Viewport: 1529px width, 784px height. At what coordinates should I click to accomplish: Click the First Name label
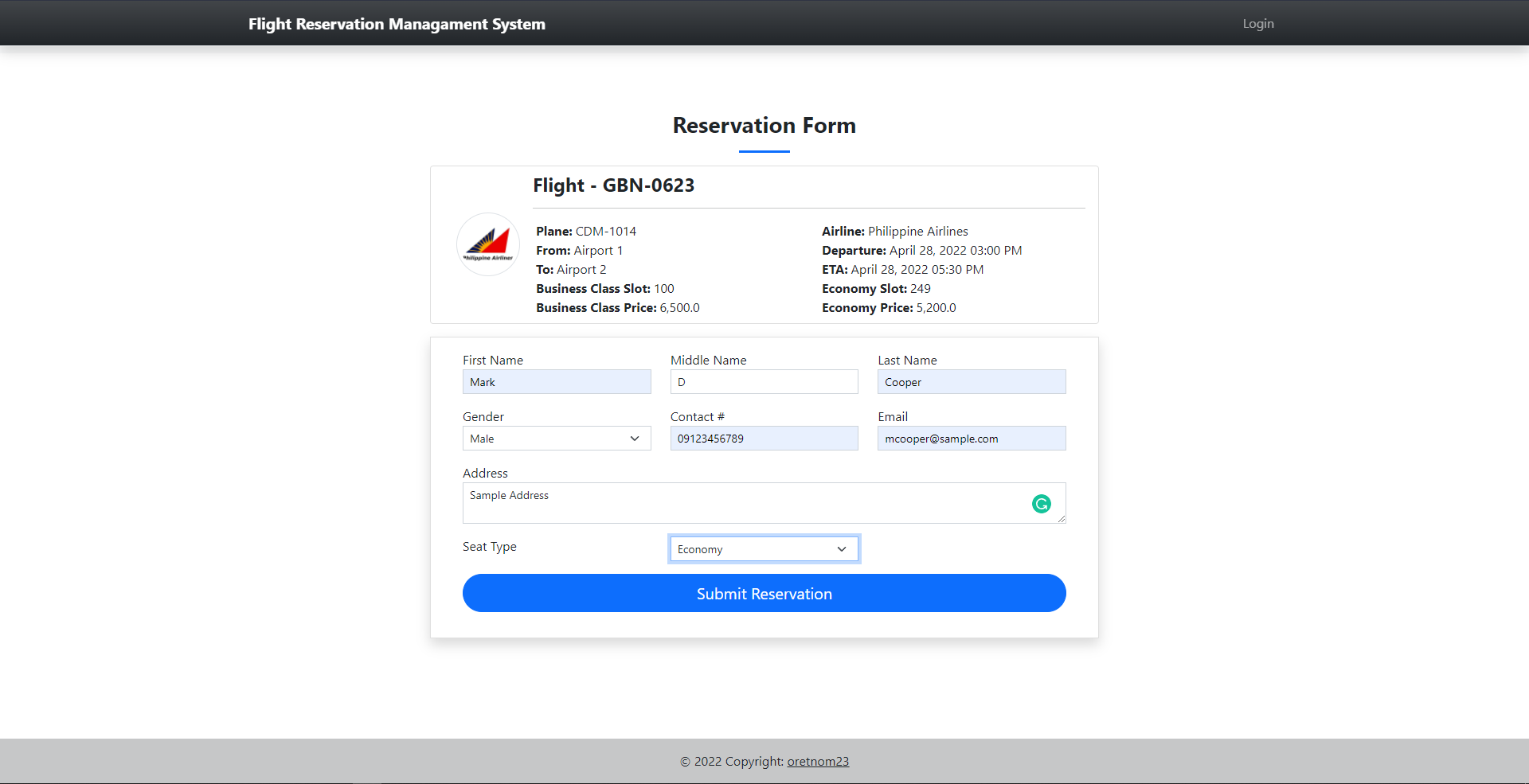(493, 361)
